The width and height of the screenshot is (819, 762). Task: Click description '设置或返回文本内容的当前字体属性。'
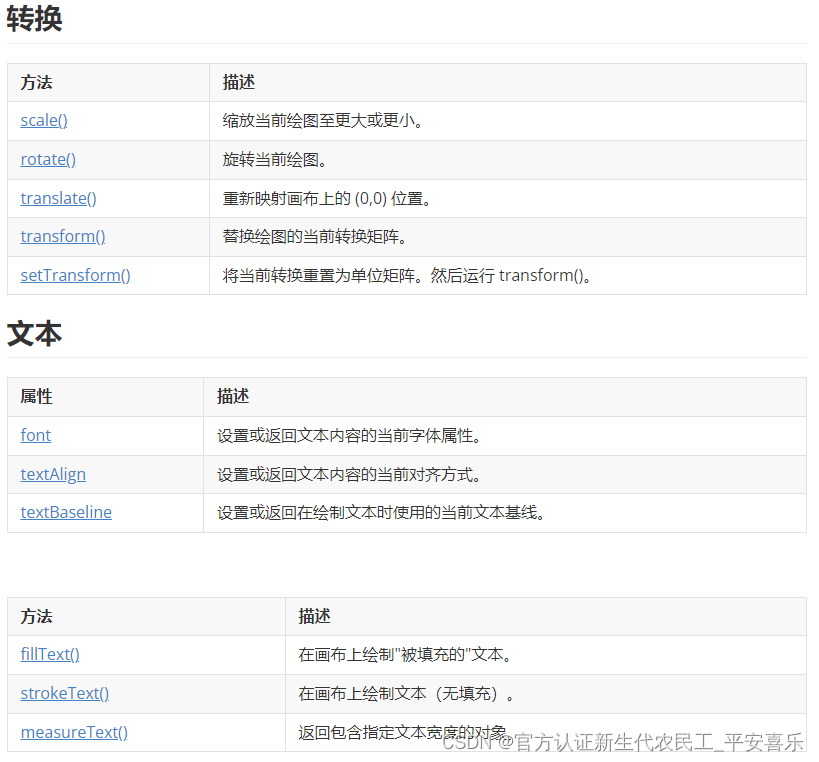coord(349,435)
